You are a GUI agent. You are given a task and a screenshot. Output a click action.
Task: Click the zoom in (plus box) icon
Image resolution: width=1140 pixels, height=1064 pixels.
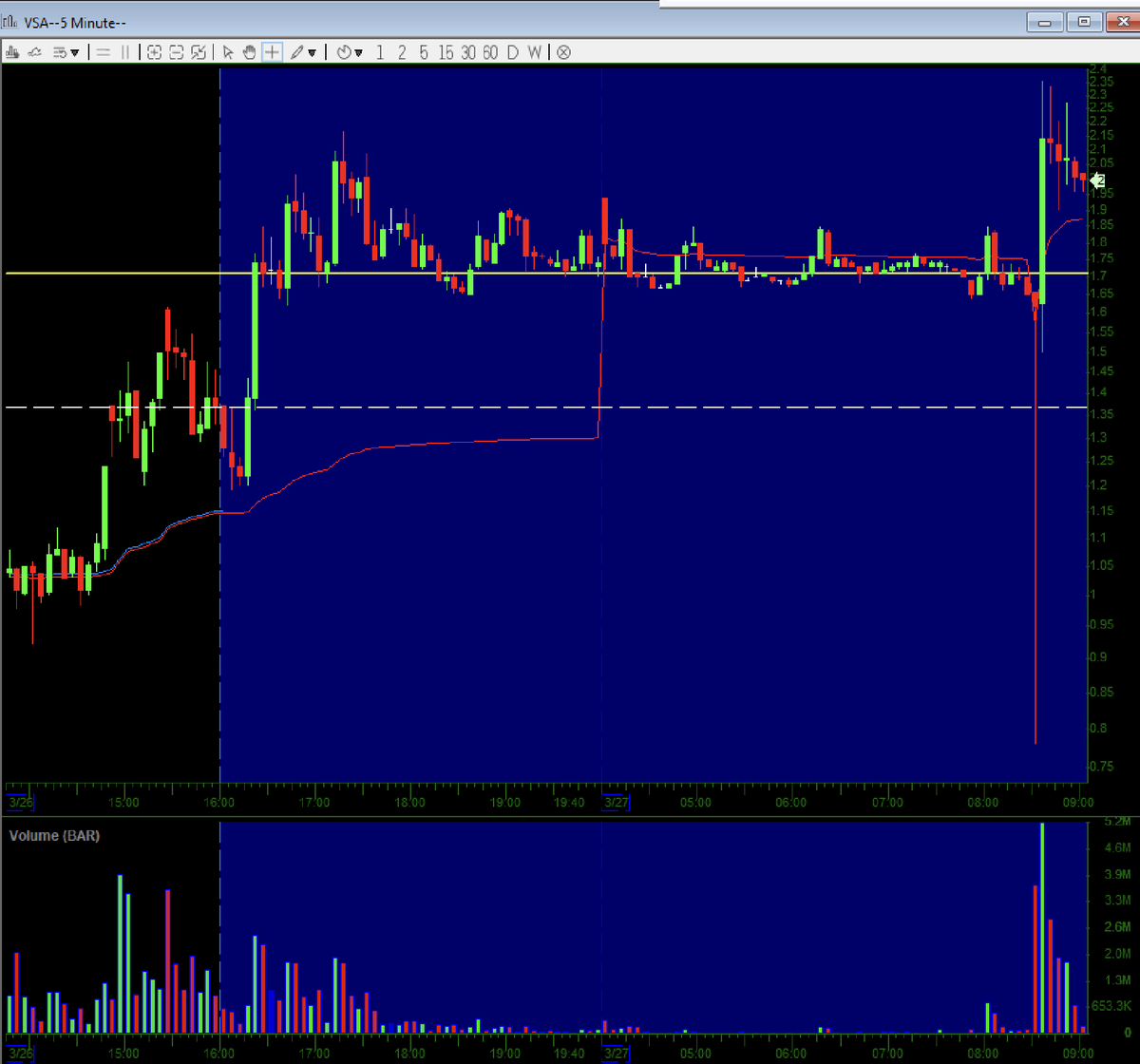click(154, 52)
